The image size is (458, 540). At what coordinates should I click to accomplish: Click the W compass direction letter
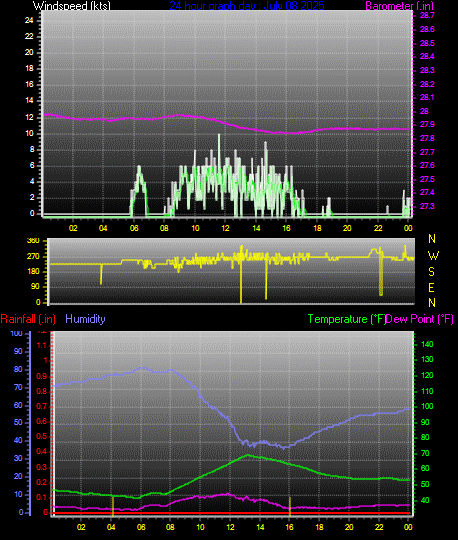[x=433, y=256]
